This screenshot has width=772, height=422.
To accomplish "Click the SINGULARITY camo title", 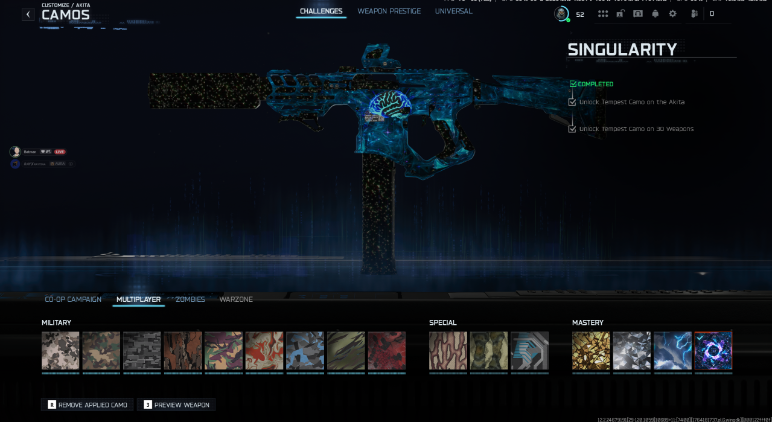I will click(x=622, y=49).
